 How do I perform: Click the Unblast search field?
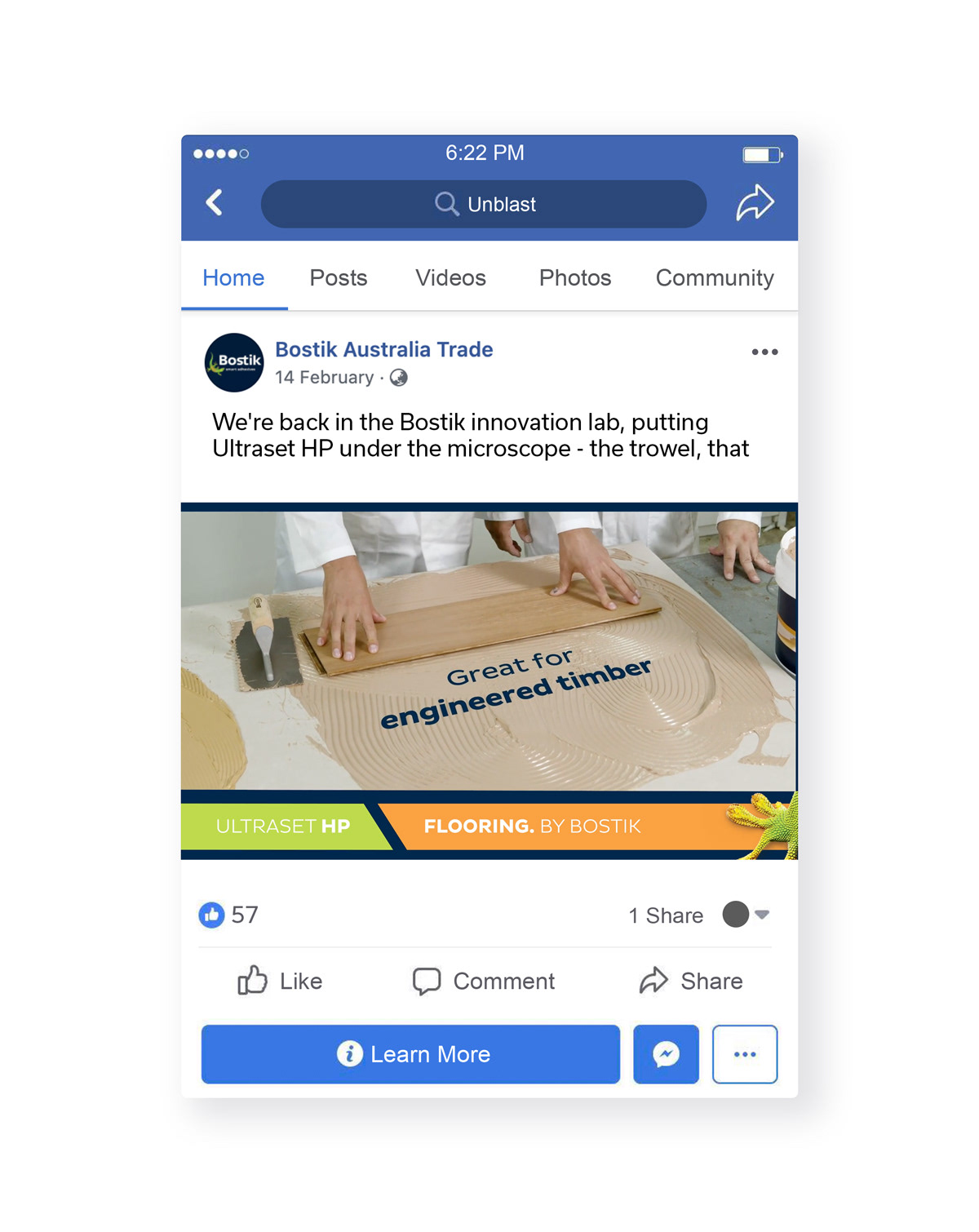(x=484, y=204)
